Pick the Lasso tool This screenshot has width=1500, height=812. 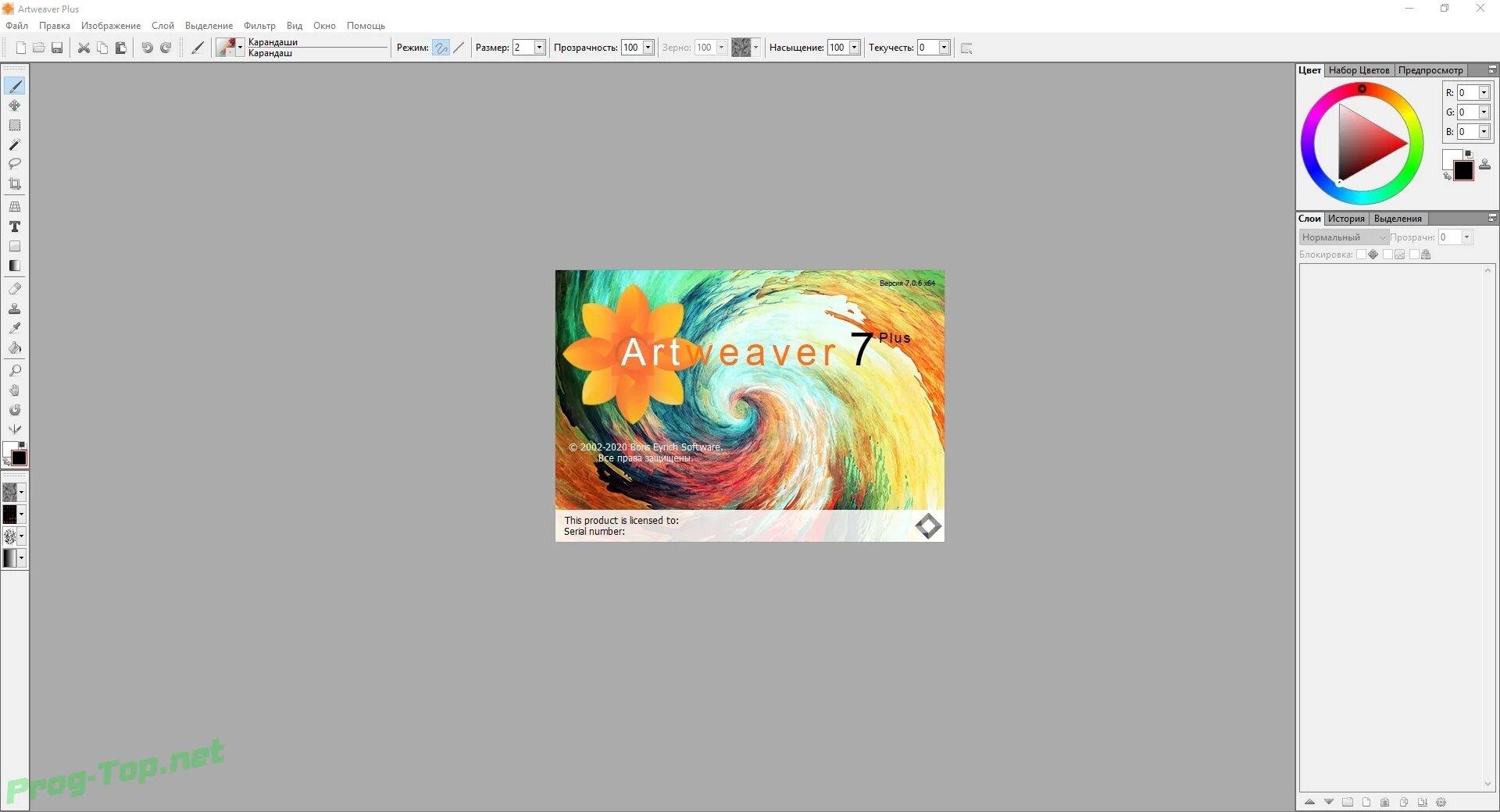15,164
